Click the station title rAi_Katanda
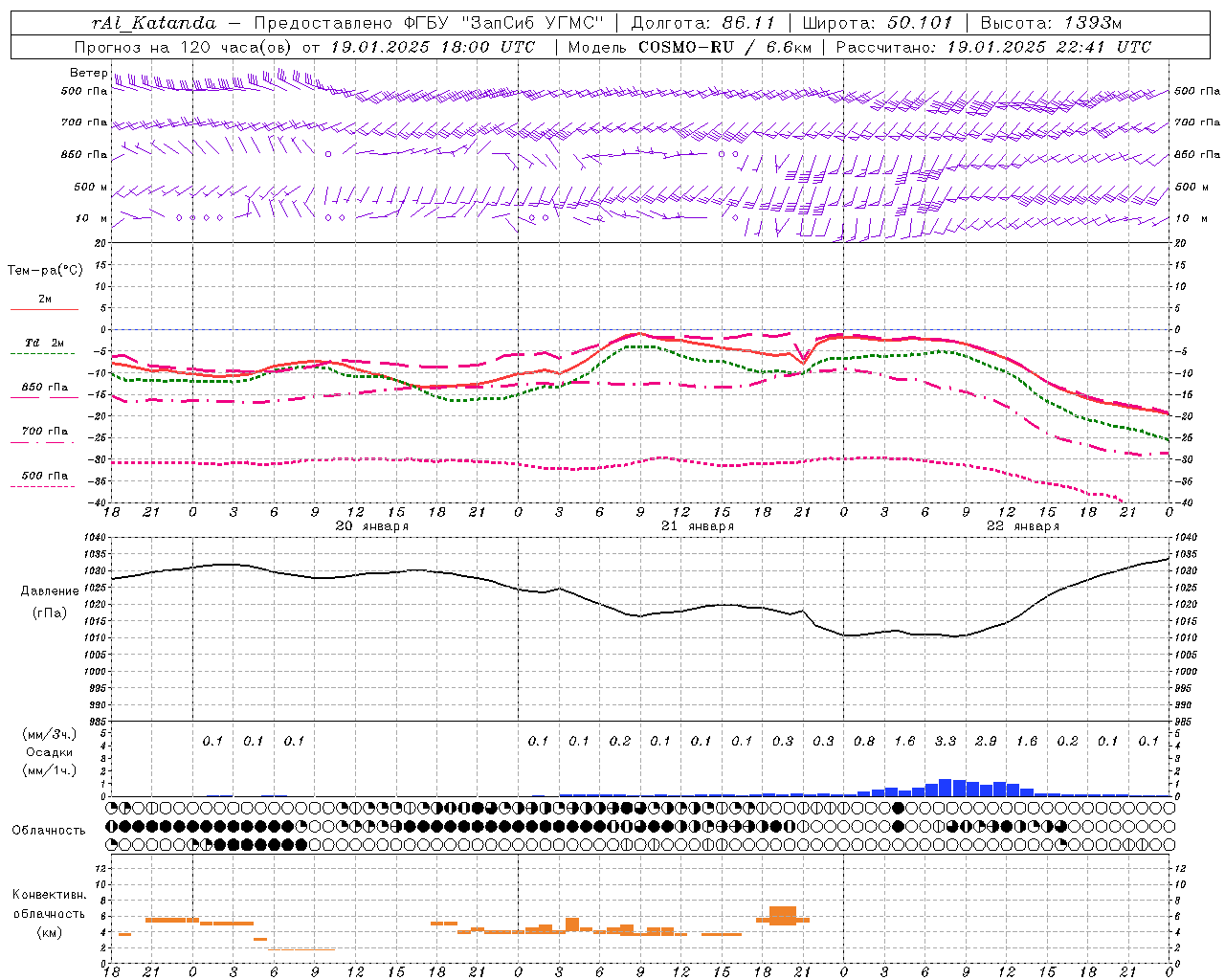 154,22
